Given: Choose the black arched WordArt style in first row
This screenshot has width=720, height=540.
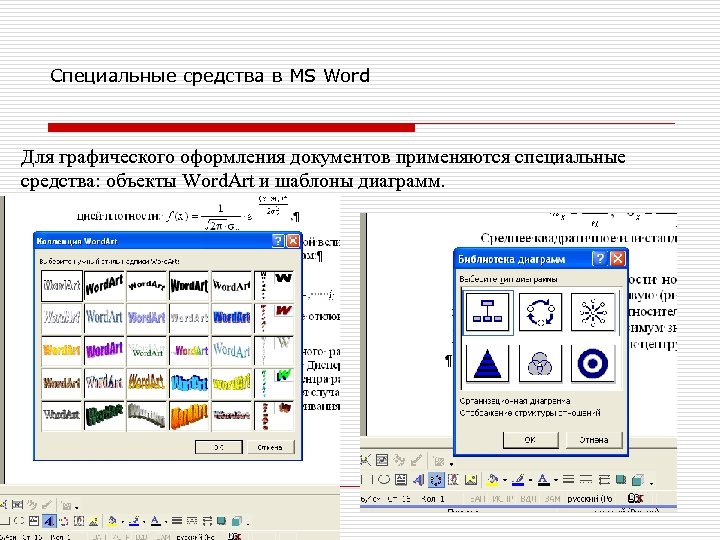Looking at the screenshot, I should (x=146, y=286).
